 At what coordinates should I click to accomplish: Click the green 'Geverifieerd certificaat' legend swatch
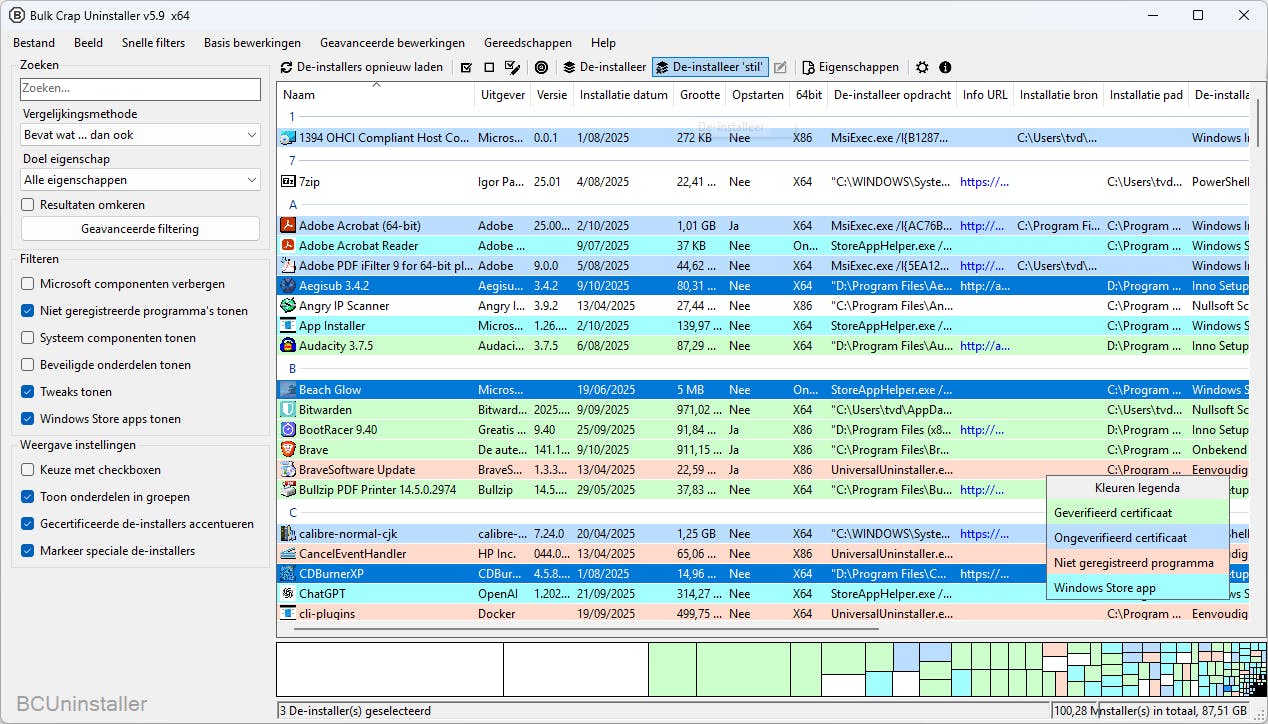point(1137,513)
